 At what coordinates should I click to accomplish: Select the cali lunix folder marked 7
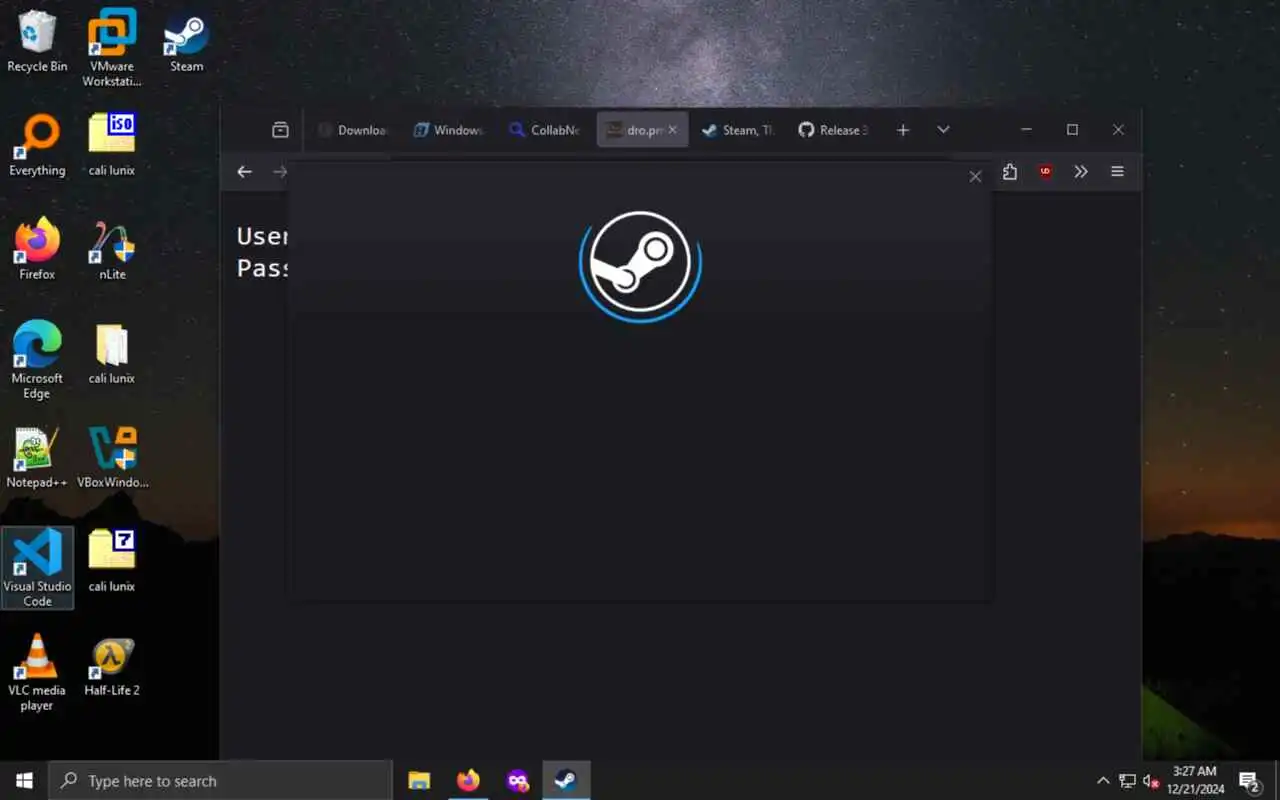click(x=112, y=561)
